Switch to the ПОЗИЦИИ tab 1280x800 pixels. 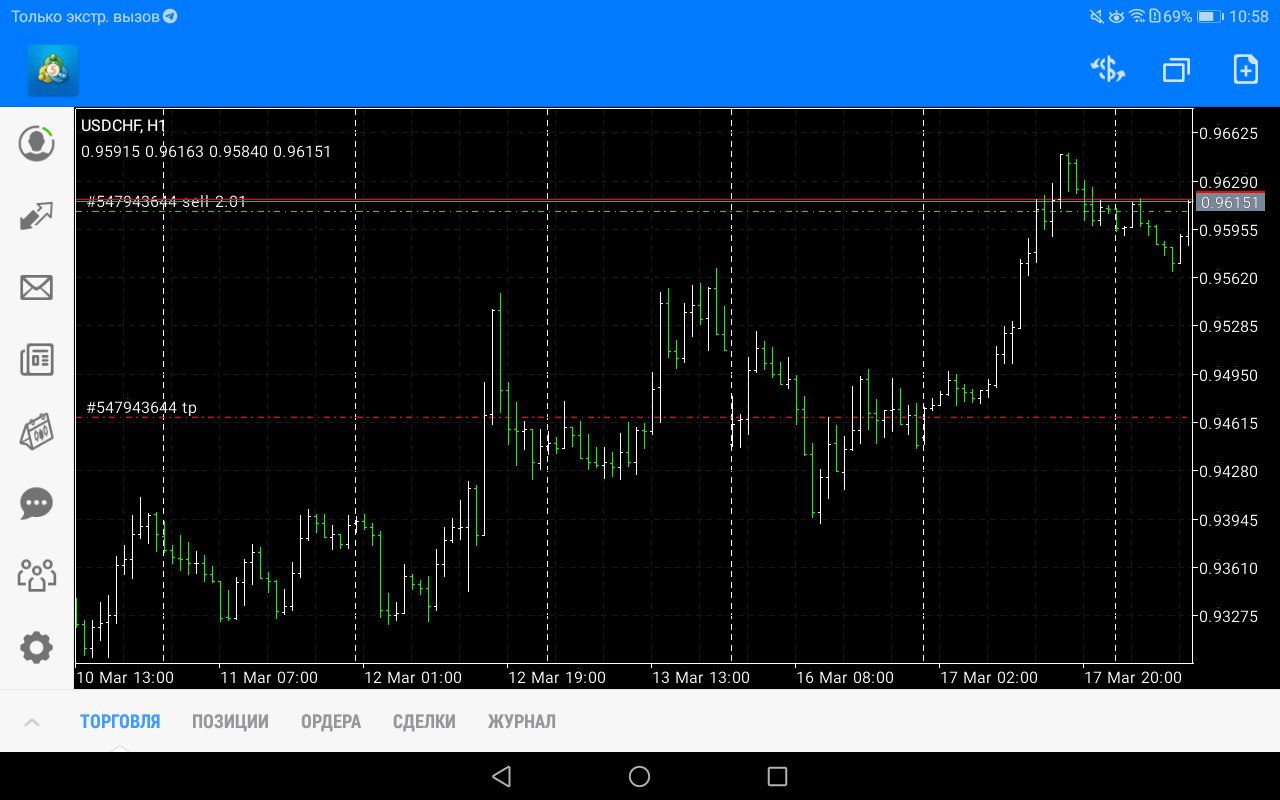[230, 721]
